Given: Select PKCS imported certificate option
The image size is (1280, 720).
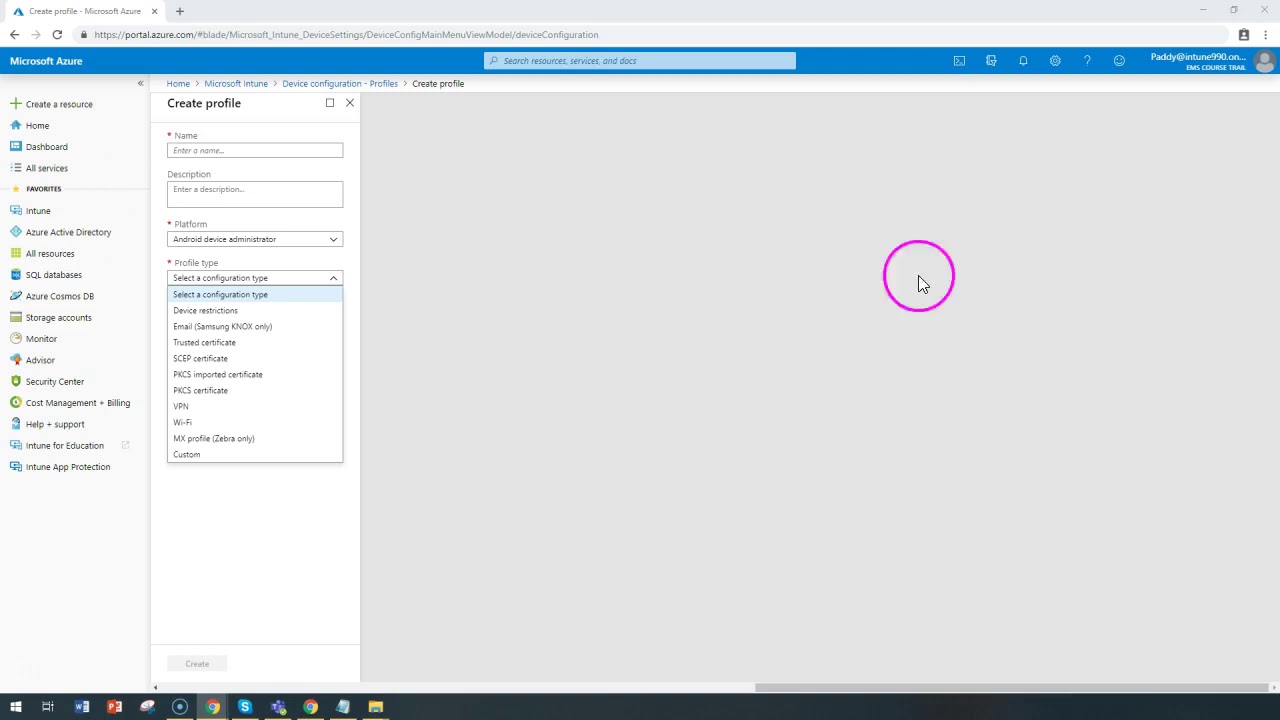Looking at the screenshot, I should [255, 375].
